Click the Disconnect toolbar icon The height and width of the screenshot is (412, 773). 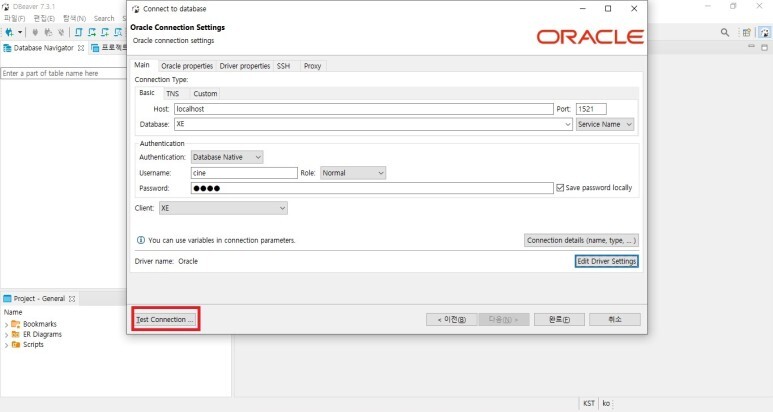point(61,33)
